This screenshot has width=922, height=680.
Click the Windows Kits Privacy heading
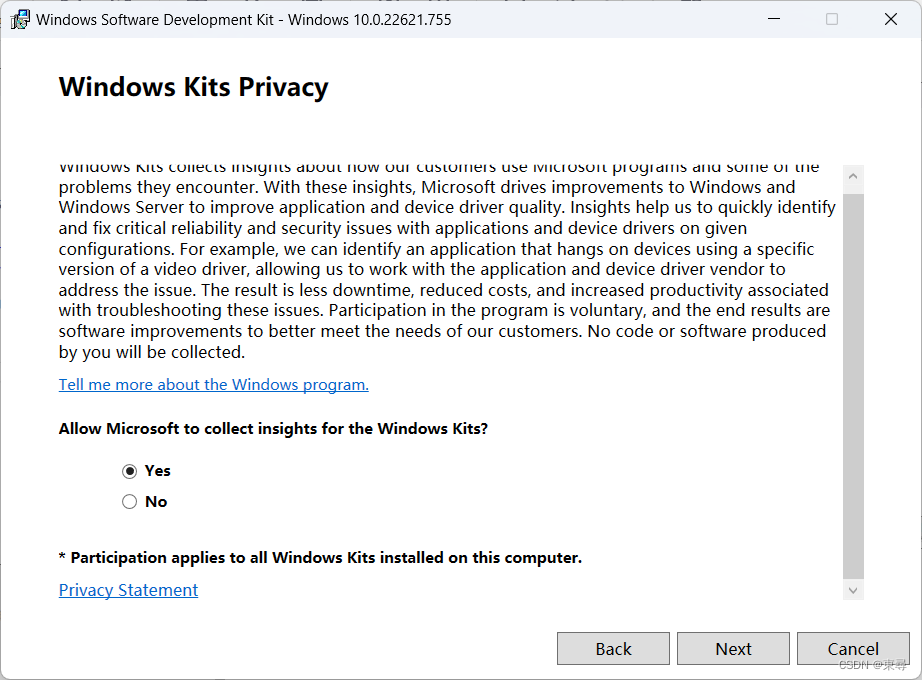[x=193, y=87]
